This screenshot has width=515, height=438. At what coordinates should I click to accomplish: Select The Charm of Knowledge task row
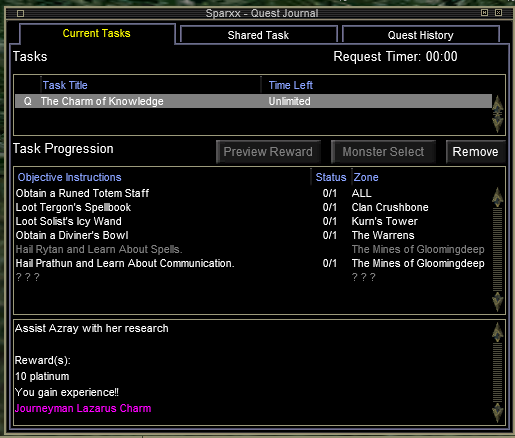pos(253,101)
